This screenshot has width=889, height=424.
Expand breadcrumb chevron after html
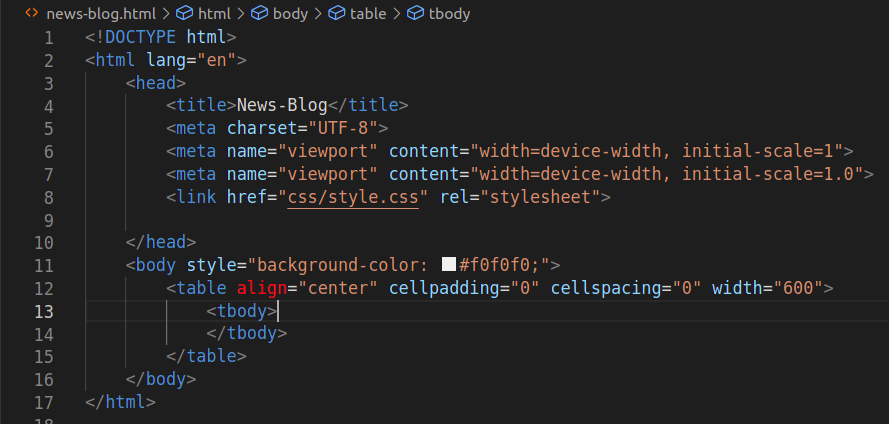click(241, 13)
